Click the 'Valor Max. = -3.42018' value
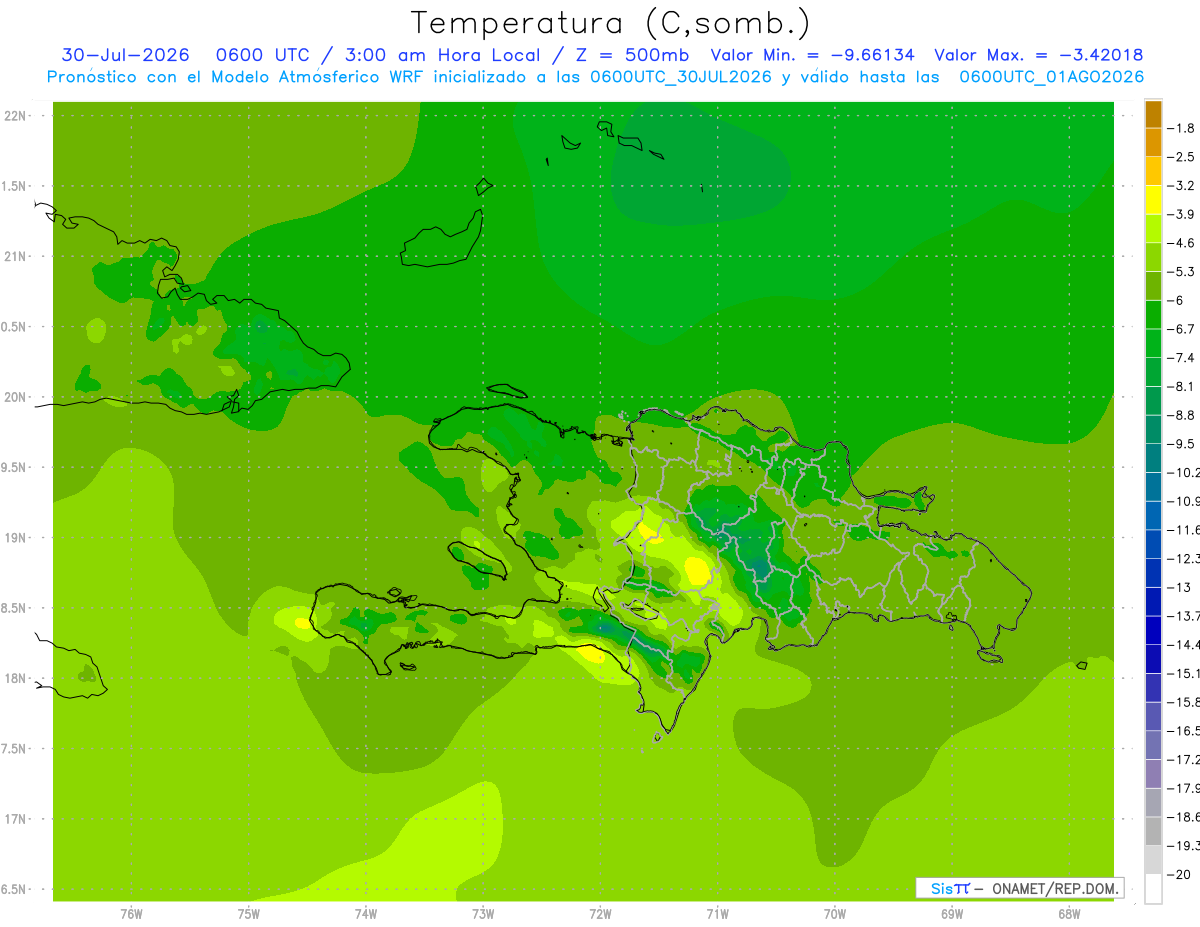 coord(1039,55)
